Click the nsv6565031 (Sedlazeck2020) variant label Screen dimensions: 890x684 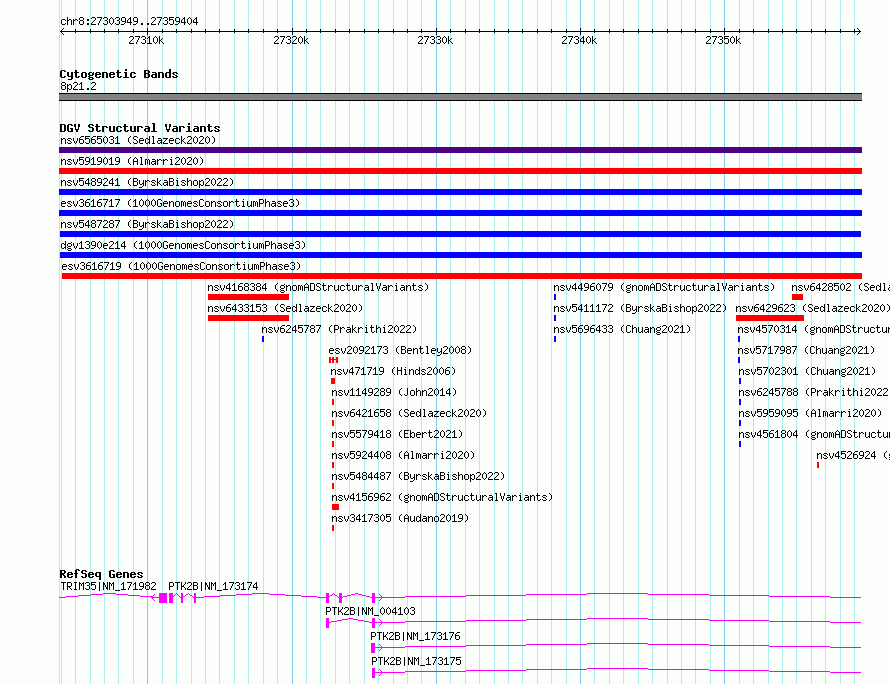click(138, 140)
